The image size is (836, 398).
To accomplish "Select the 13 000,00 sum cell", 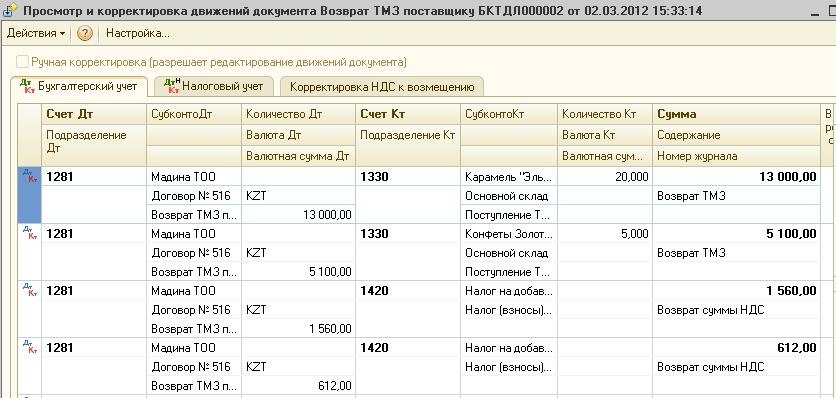I will click(735, 177).
